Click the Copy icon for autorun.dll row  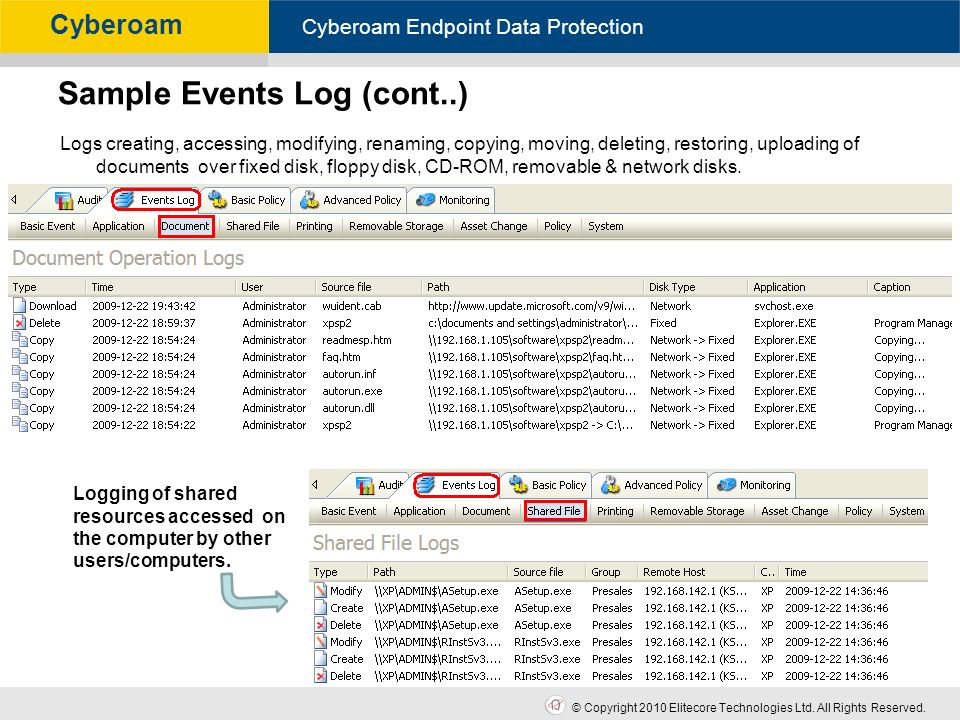[x=20, y=408]
